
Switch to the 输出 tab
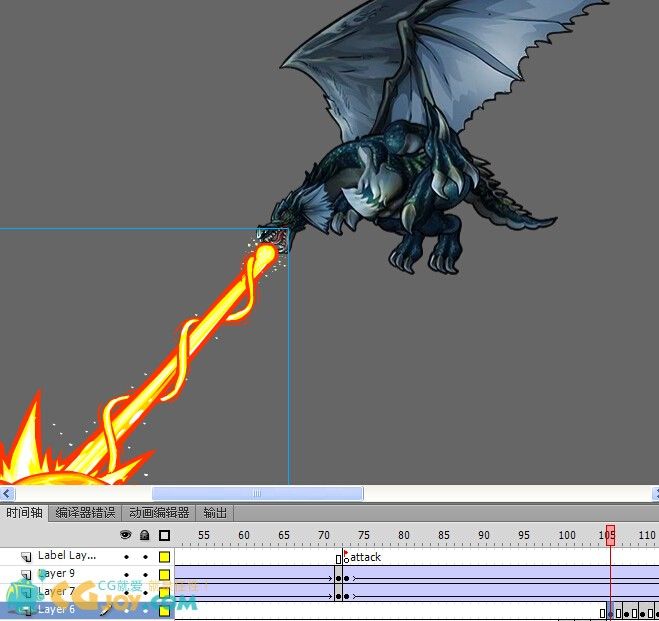click(x=215, y=513)
